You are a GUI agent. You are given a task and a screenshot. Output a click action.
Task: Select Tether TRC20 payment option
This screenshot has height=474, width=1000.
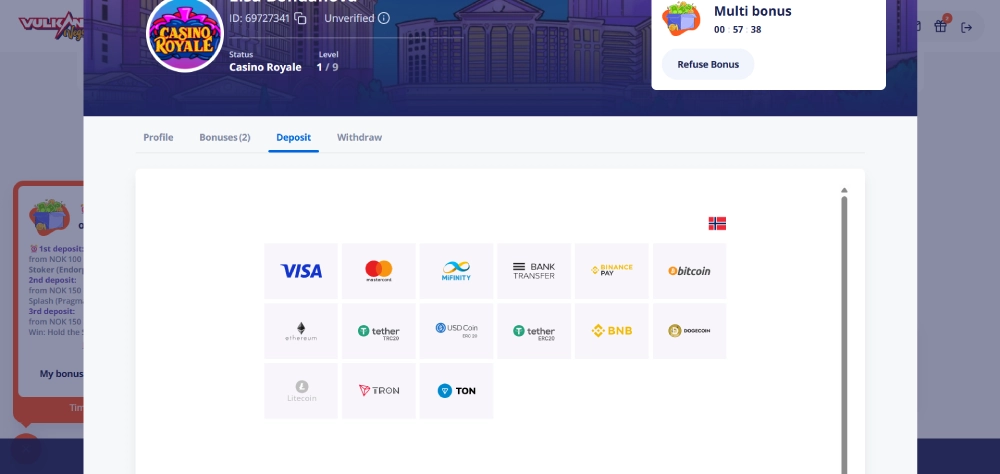click(379, 331)
